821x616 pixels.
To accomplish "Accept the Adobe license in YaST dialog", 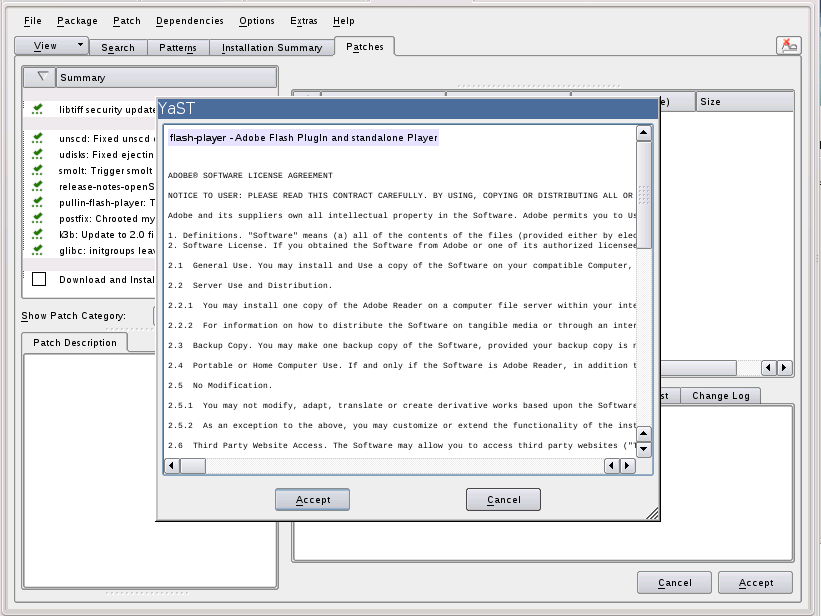I will 313,500.
